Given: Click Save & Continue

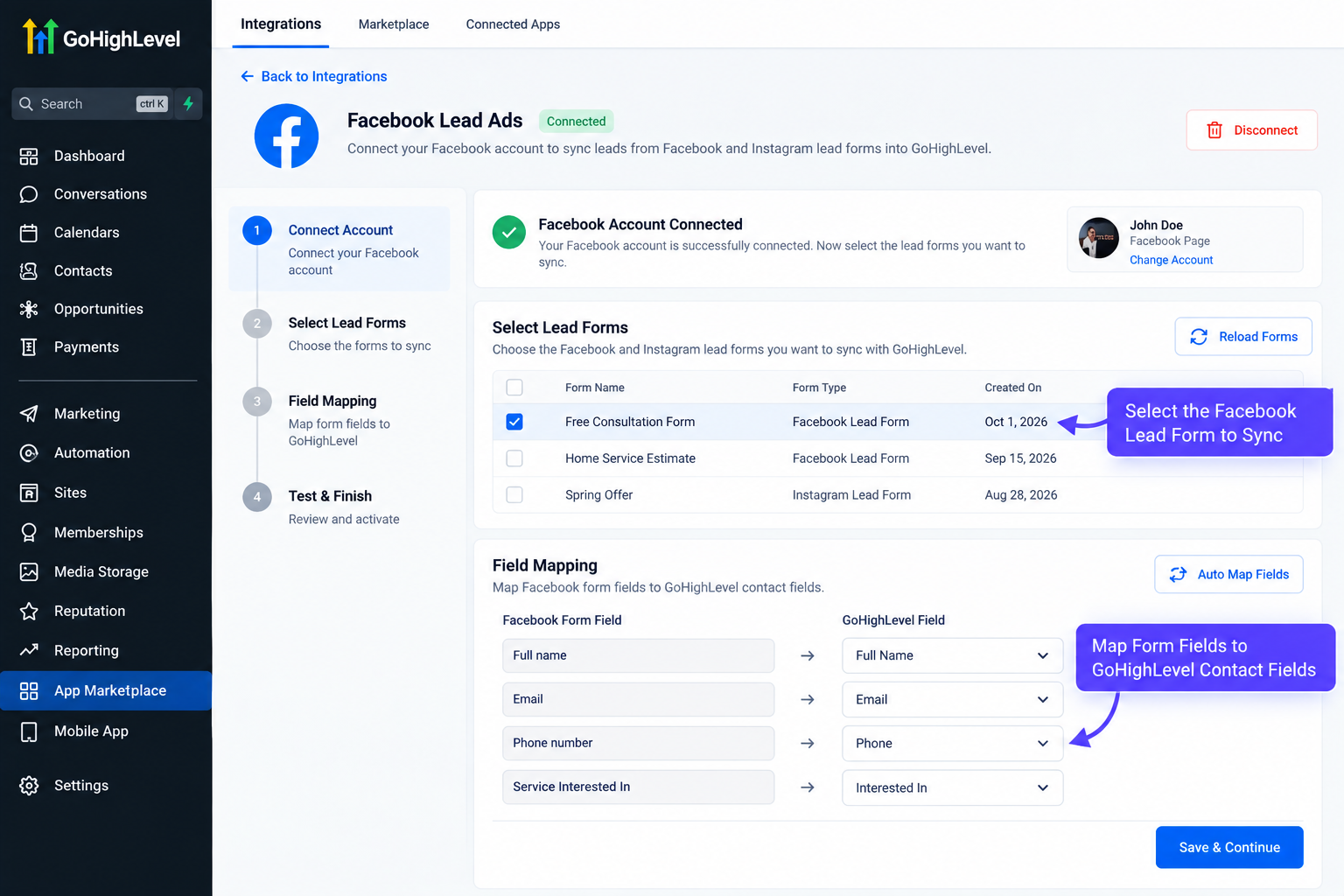Looking at the screenshot, I should coord(1229,847).
